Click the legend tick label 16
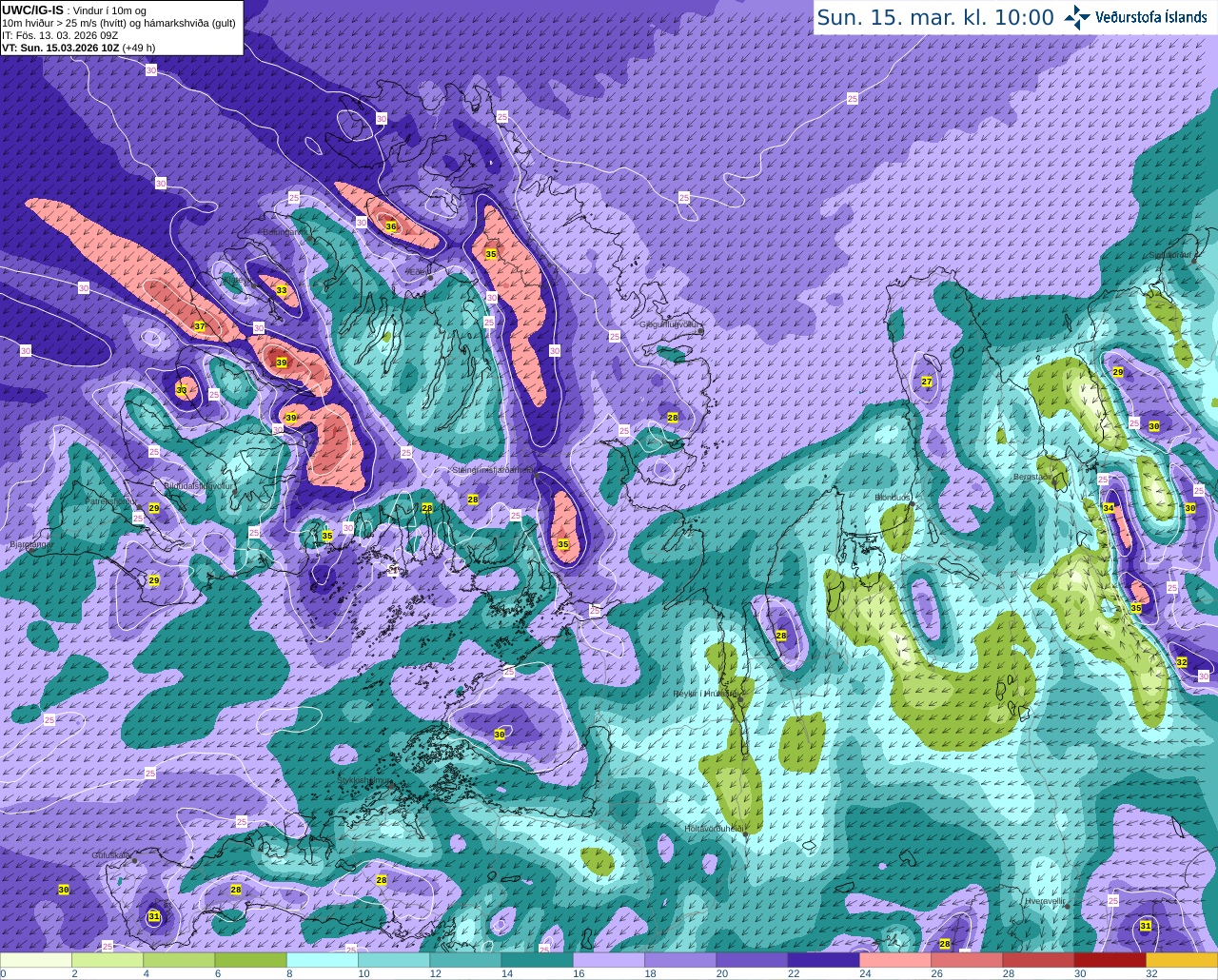The image size is (1218, 980). tap(579, 973)
